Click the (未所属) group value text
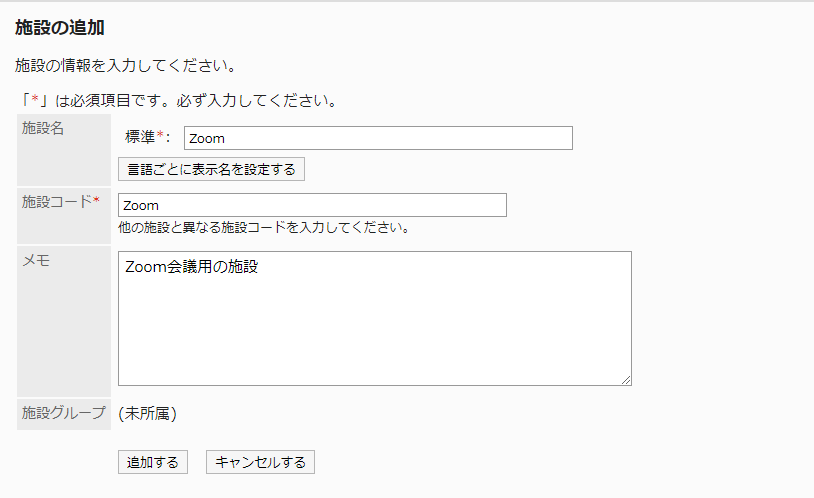814x498 pixels. pyautogui.click(x=147, y=412)
